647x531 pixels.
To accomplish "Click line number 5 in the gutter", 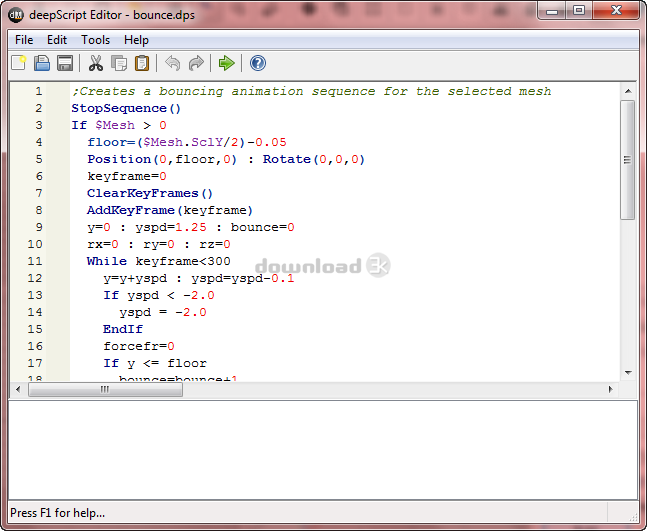I will (39, 159).
